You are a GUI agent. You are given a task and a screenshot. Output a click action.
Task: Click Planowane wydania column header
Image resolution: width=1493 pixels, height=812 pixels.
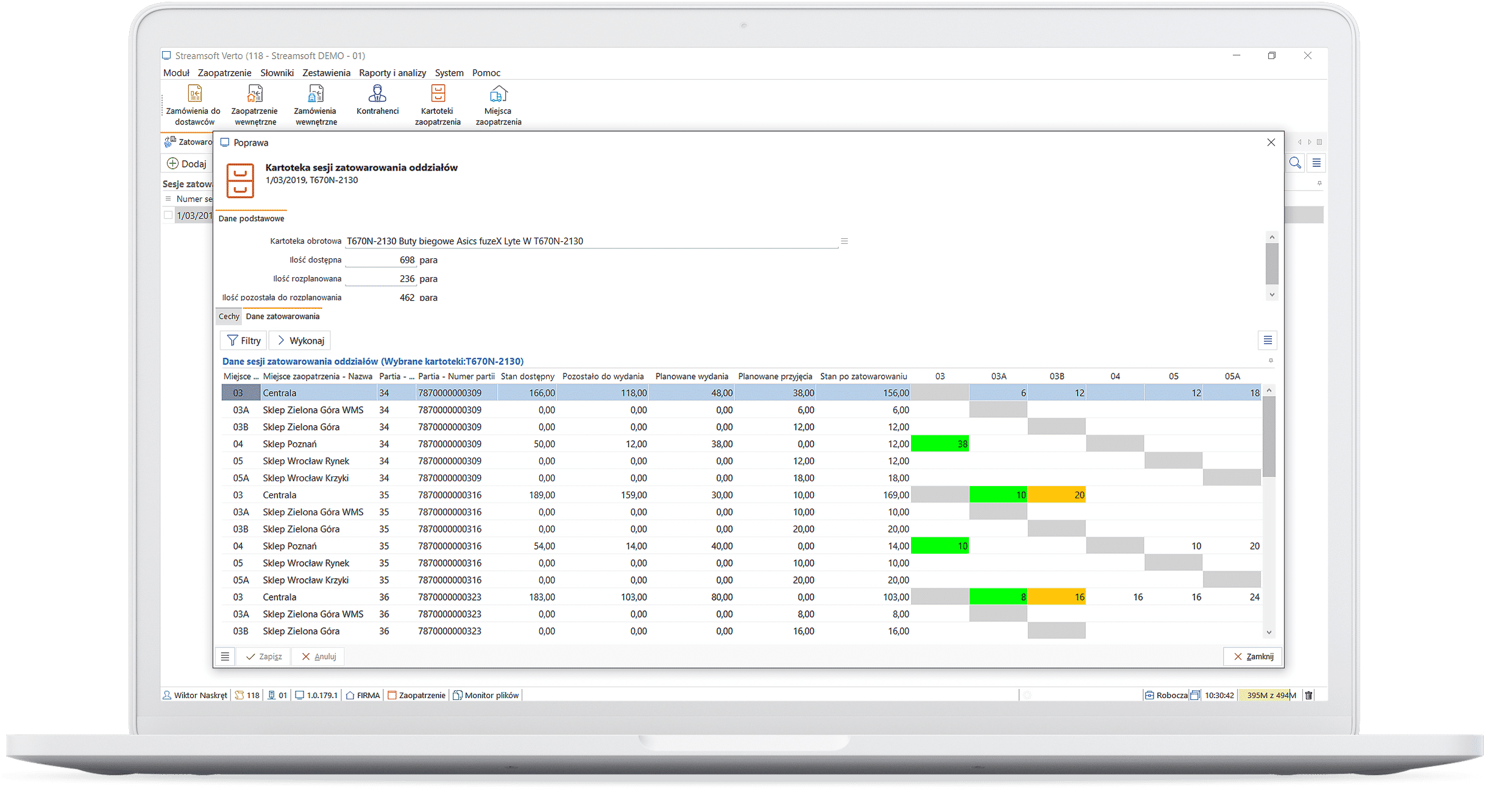pos(692,376)
